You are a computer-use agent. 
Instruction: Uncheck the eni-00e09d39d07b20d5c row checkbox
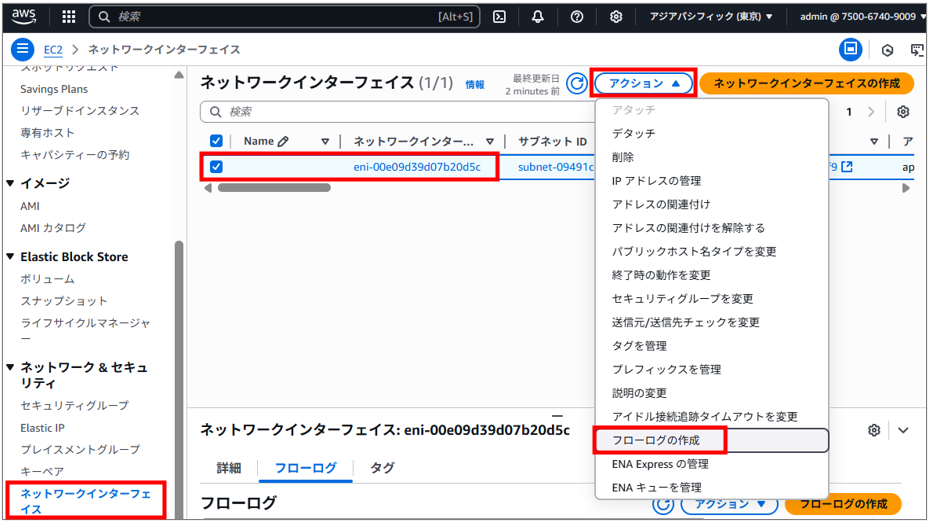[x=216, y=166]
